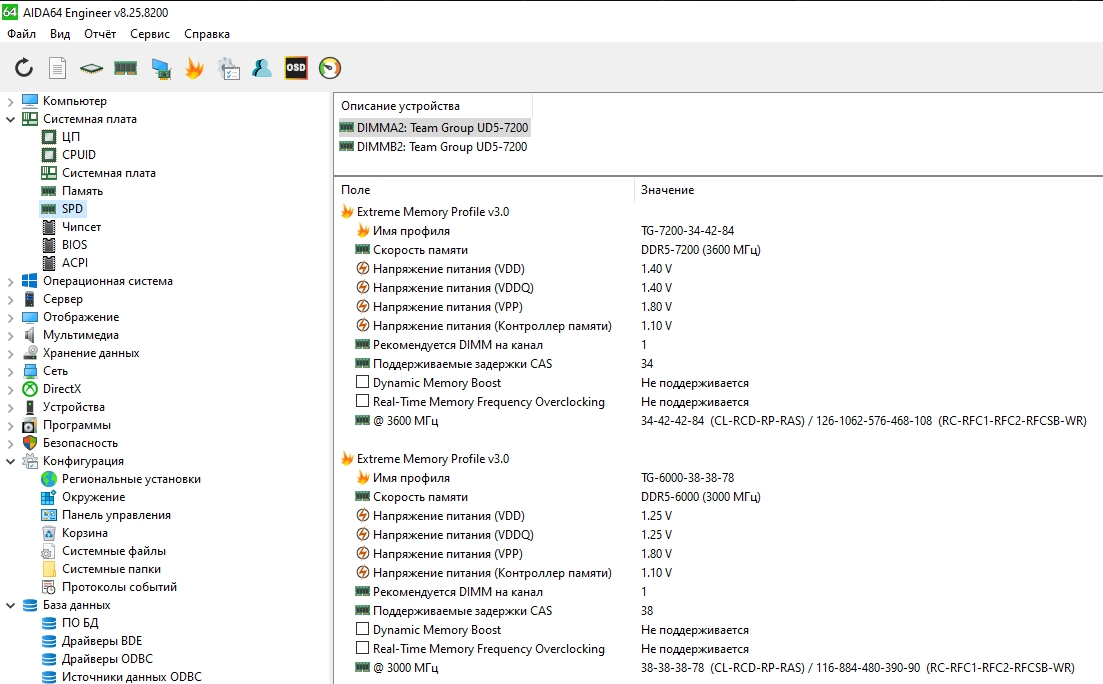Screen dimensions: 1103x684
Task: Open the ACPI tree item
Action: coord(75,262)
